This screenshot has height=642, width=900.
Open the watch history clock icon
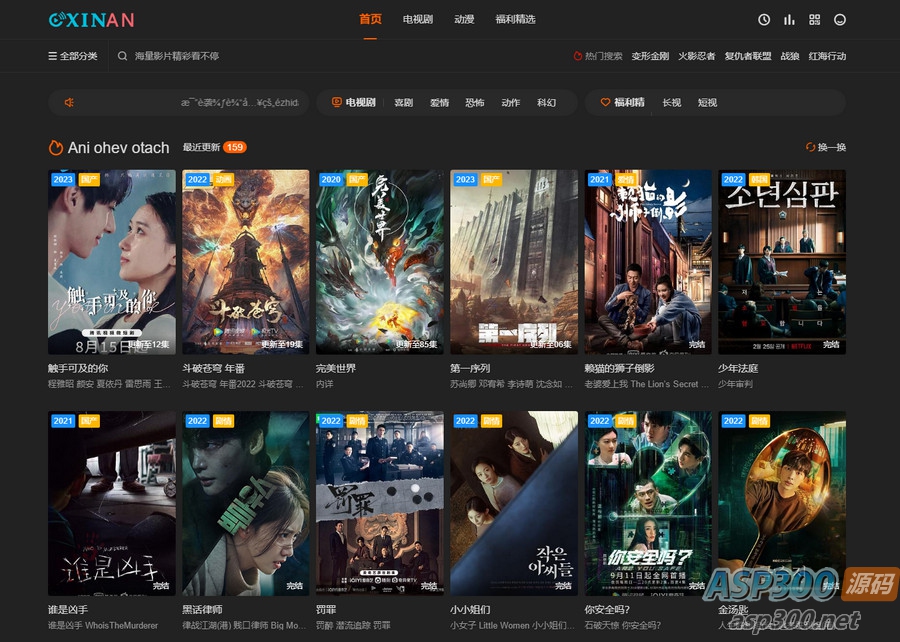tap(764, 19)
